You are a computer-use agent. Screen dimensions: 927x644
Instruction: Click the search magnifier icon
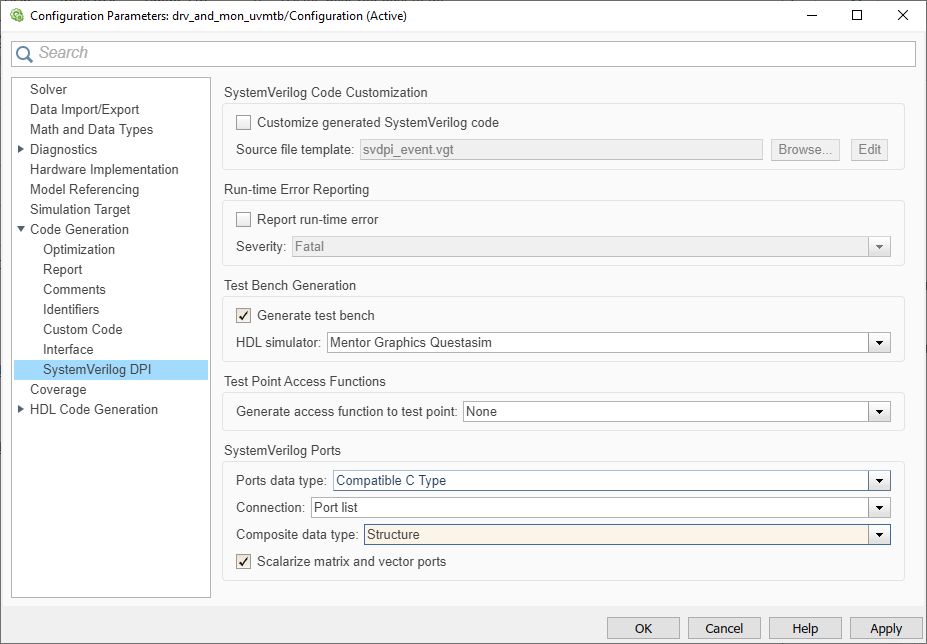tap(24, 54)
